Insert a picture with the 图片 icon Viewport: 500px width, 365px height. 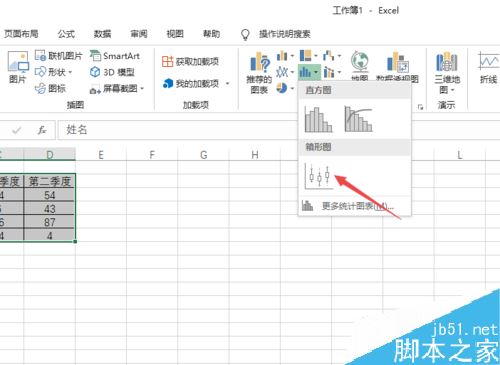click(17, 67)
